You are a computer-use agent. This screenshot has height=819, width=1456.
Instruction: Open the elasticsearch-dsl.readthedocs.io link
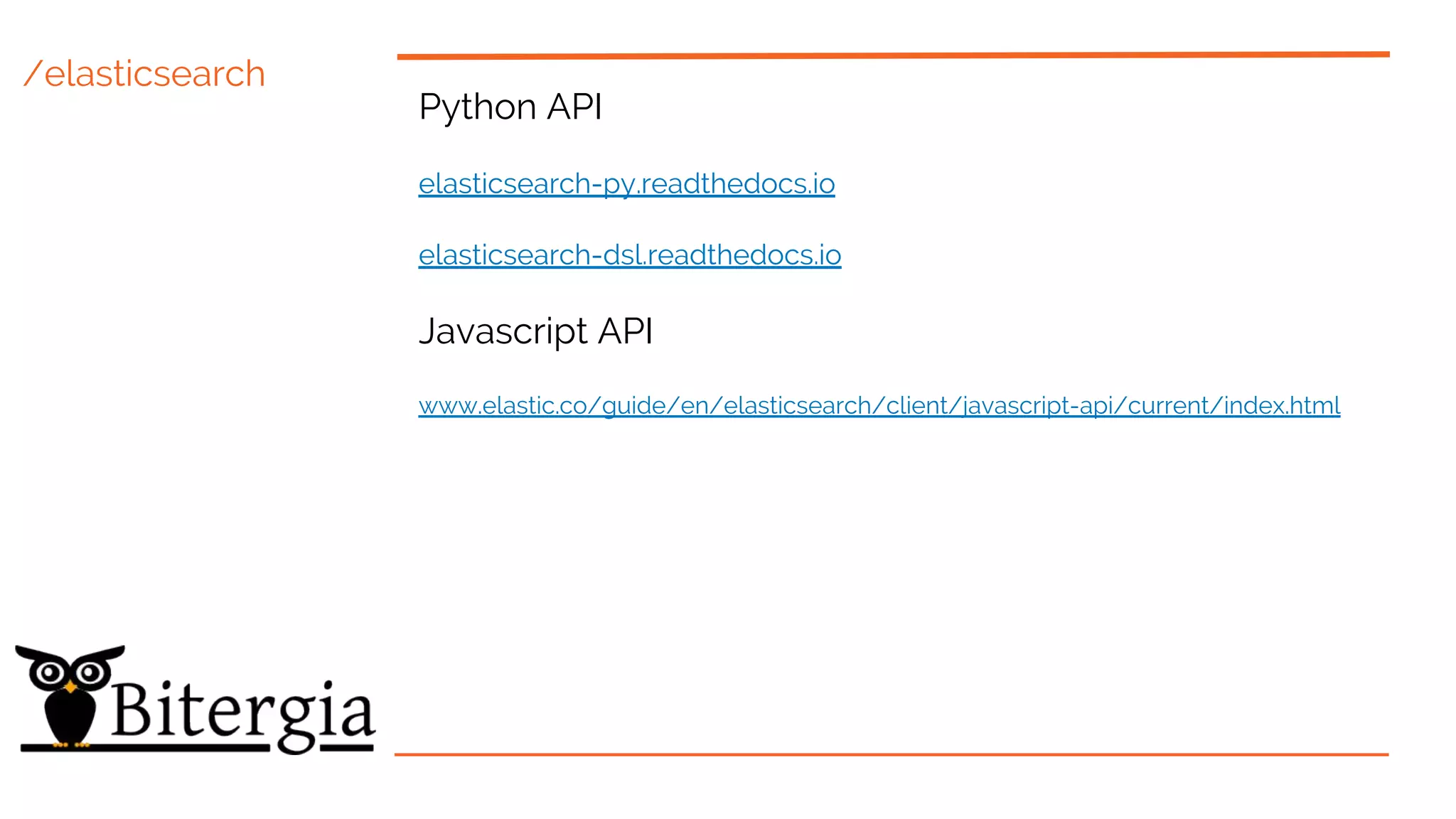coord(630,255)
